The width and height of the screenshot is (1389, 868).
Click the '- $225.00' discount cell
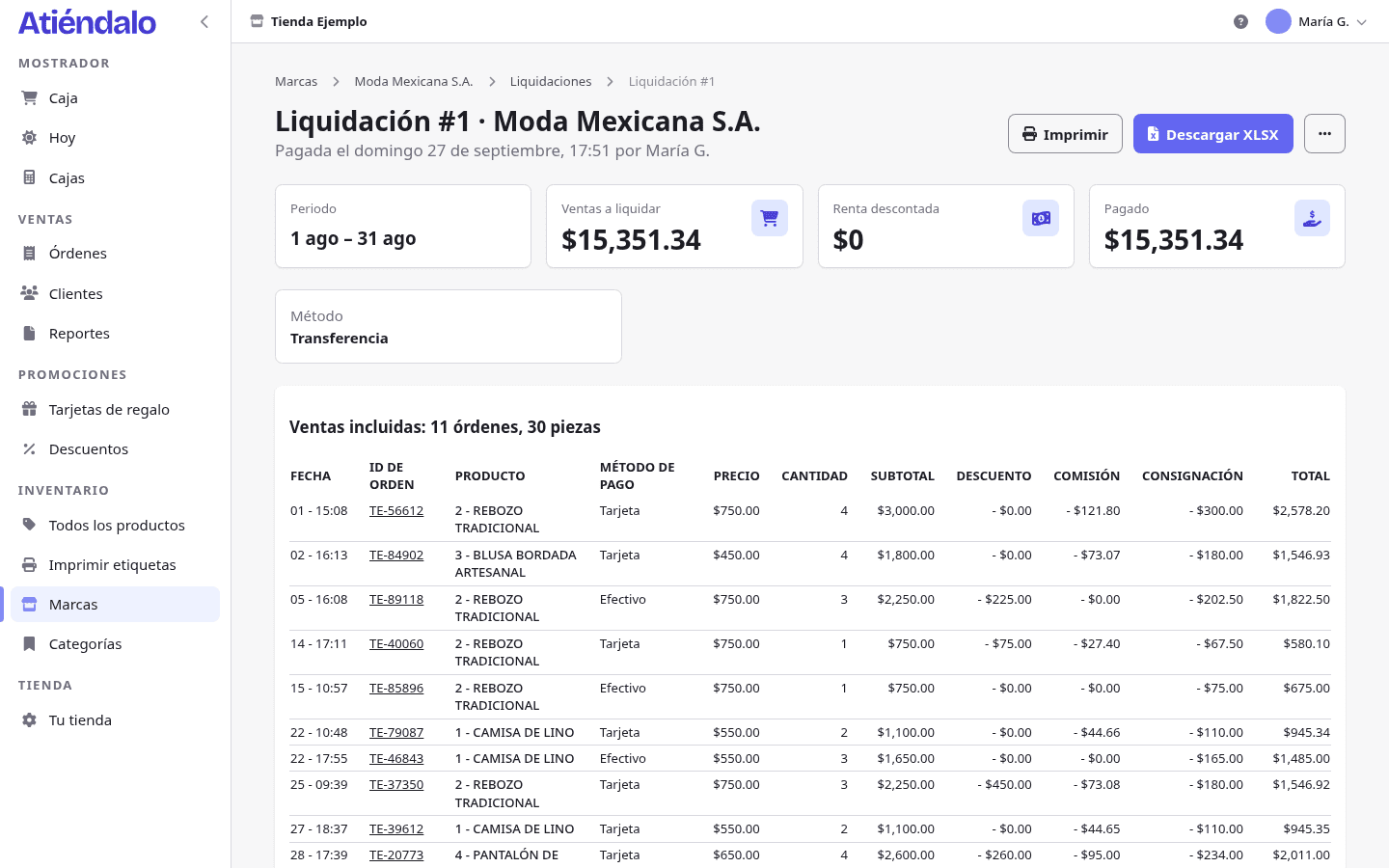1004,599
